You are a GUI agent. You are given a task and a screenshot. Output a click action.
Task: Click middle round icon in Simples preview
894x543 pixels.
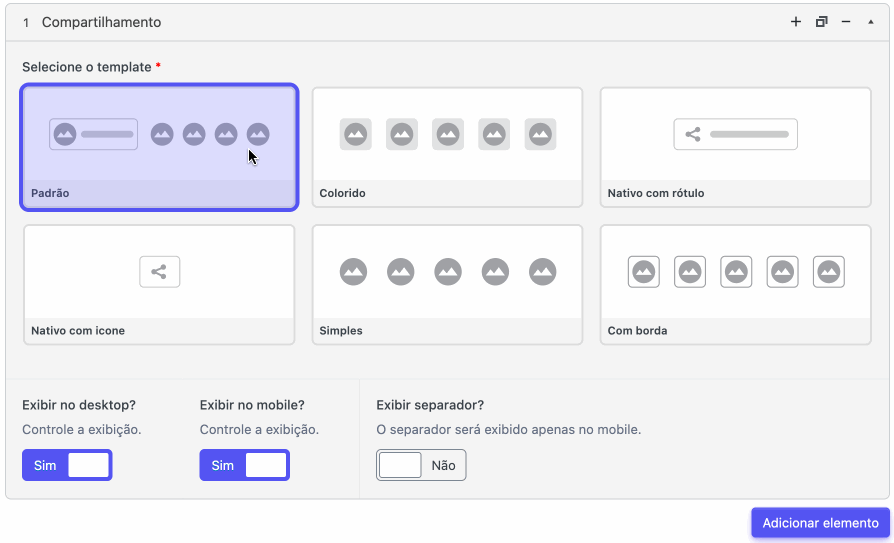point(448,272)
